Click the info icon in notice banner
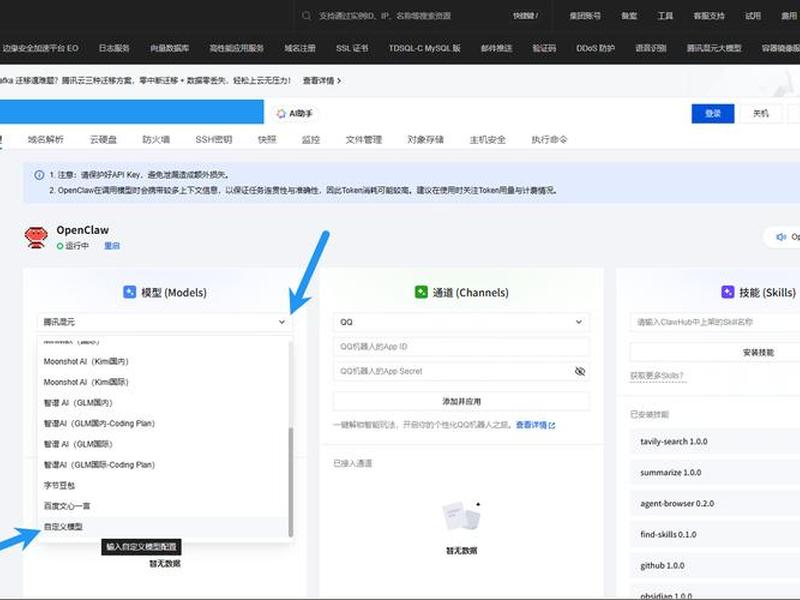 pyautogui.click(x=39, y=175)
